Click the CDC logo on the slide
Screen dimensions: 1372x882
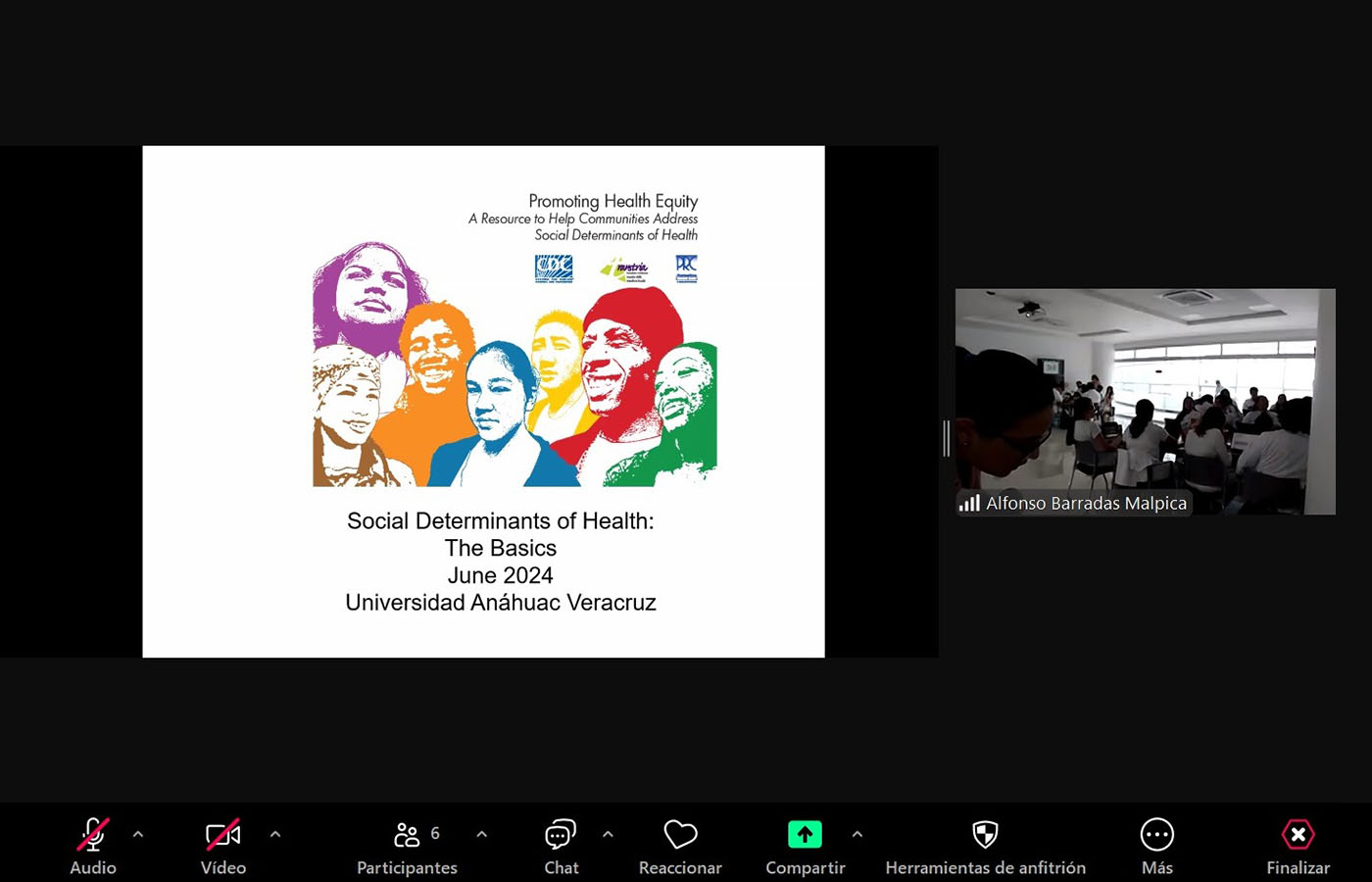coord(554,269)
